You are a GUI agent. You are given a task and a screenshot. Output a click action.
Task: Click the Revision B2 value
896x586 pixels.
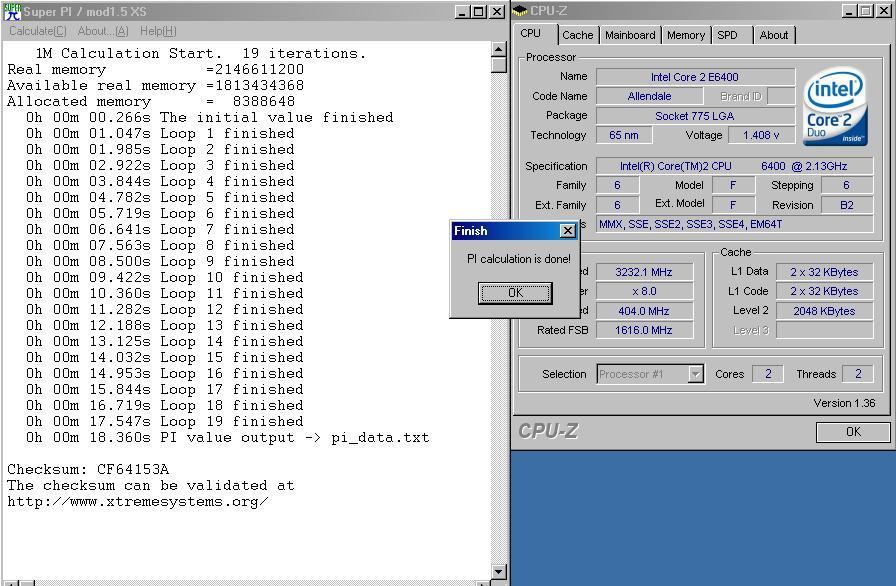[x=847, y=205]
